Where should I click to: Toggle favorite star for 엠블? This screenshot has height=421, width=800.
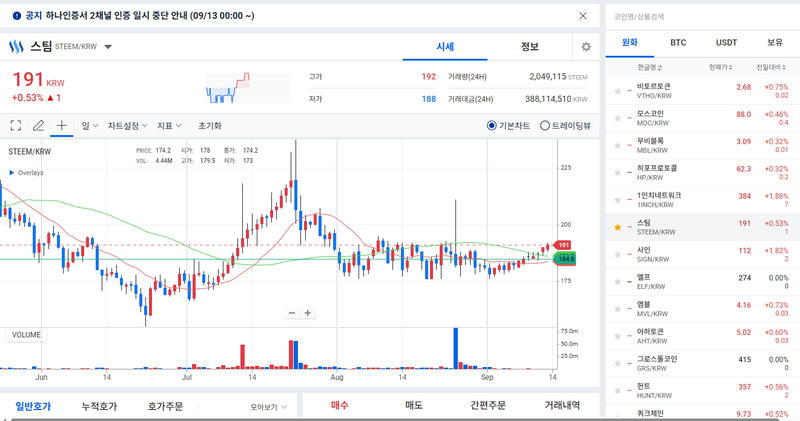(x=617, y=309)
